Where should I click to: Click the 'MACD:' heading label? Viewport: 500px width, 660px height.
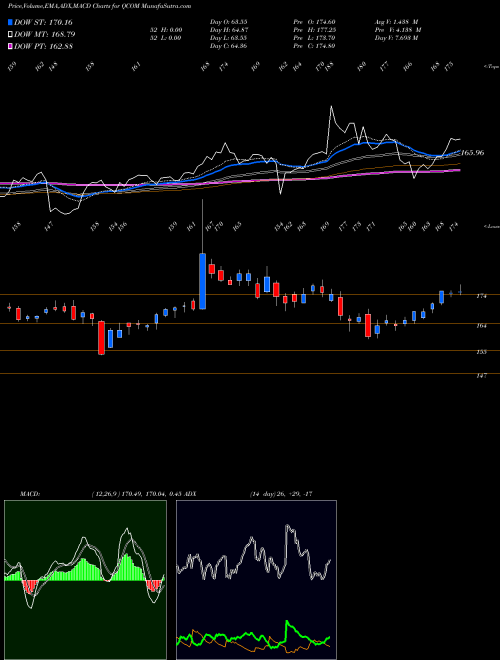pos(30,494)
